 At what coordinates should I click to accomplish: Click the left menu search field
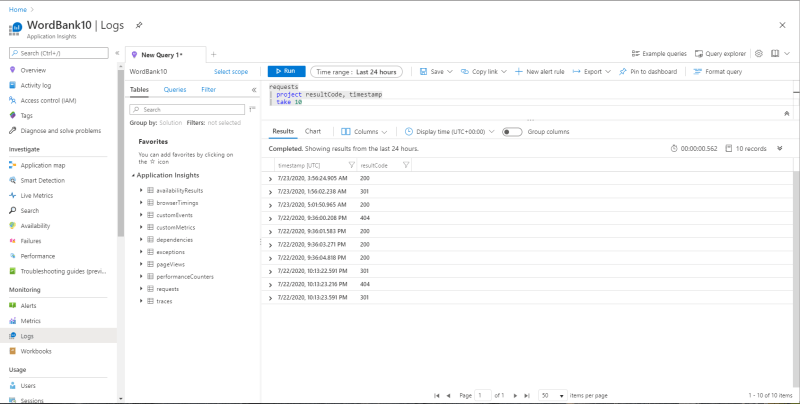[x=59, y=53]
